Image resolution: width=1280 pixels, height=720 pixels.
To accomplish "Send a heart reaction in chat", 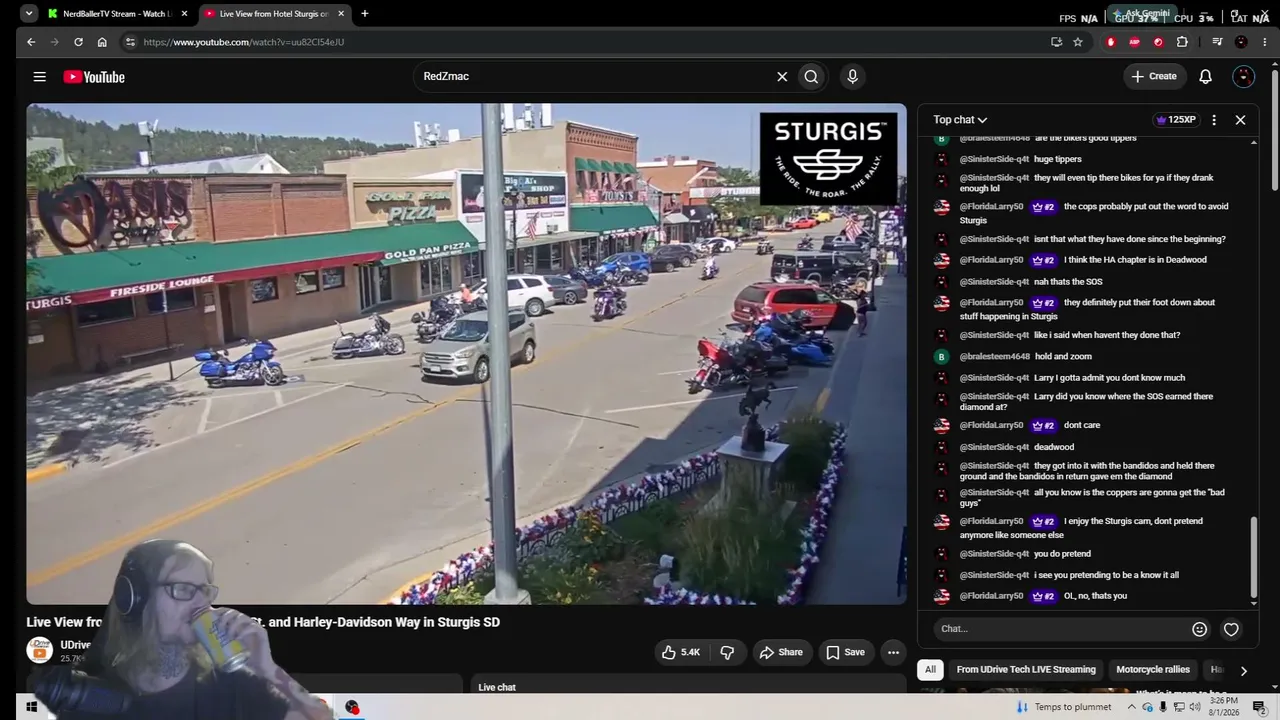I will (x=1231, y=629).
